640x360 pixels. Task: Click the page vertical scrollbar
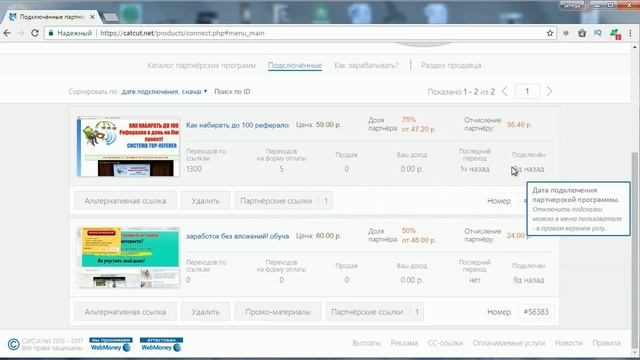635,249
